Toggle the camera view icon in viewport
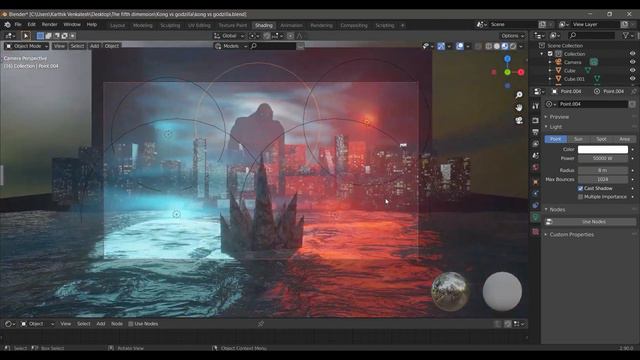Image resolution: width=640 pixels, height=360 pixels. tap(519, 120)
